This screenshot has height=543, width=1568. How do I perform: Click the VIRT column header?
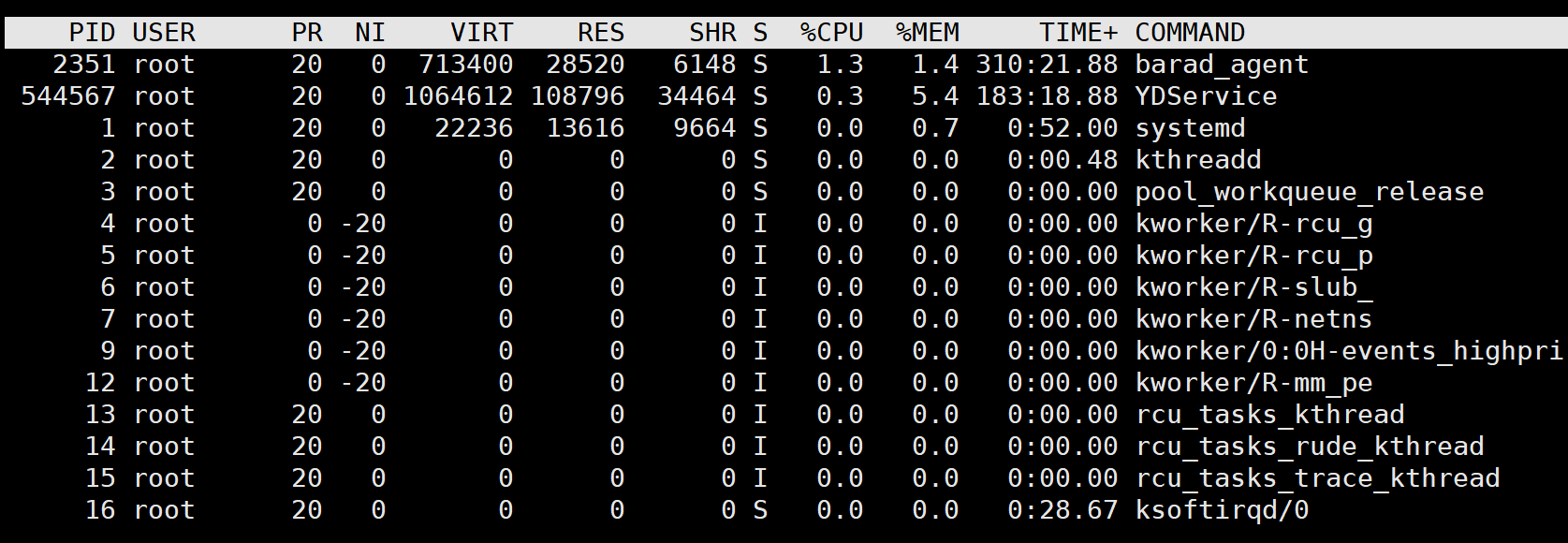click(482, 33)
